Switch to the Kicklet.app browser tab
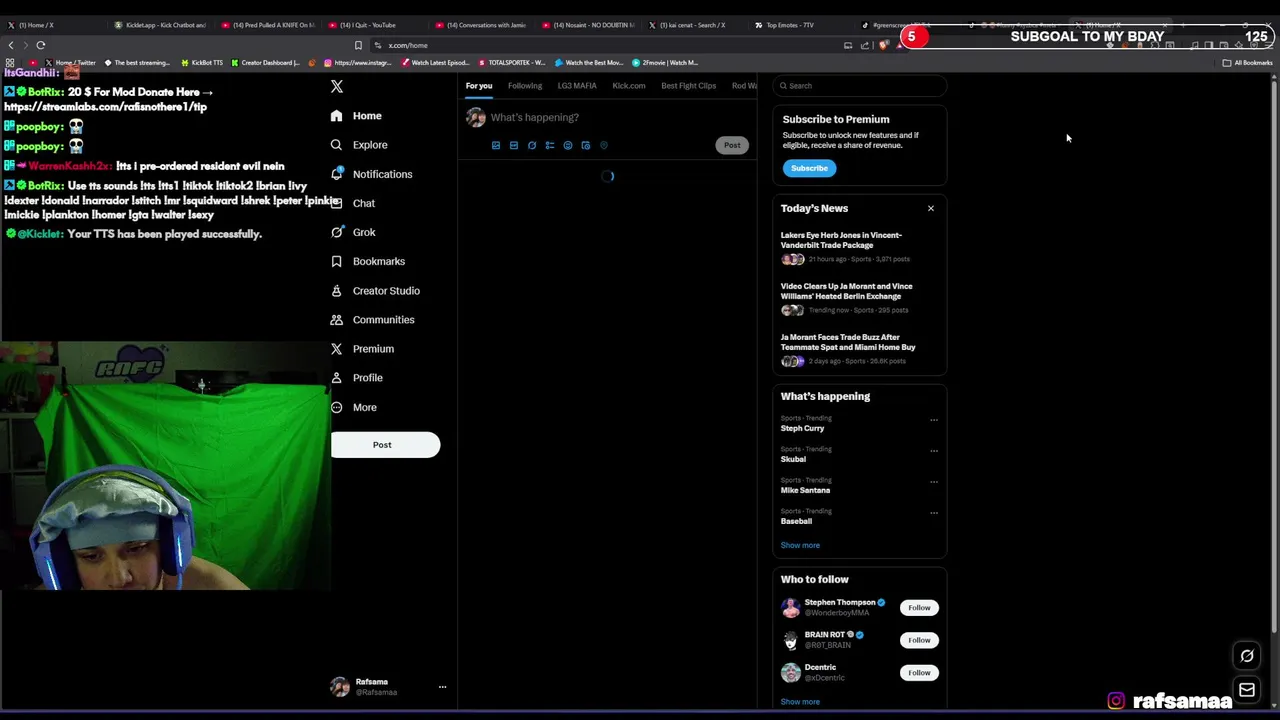1280x720 pixels. (x=160, y=25)
